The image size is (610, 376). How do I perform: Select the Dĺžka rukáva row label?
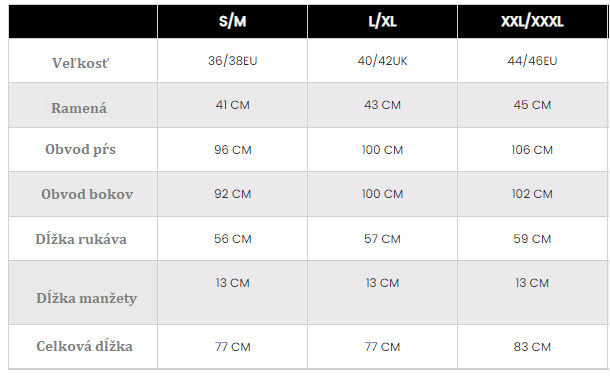coord(81,239)
